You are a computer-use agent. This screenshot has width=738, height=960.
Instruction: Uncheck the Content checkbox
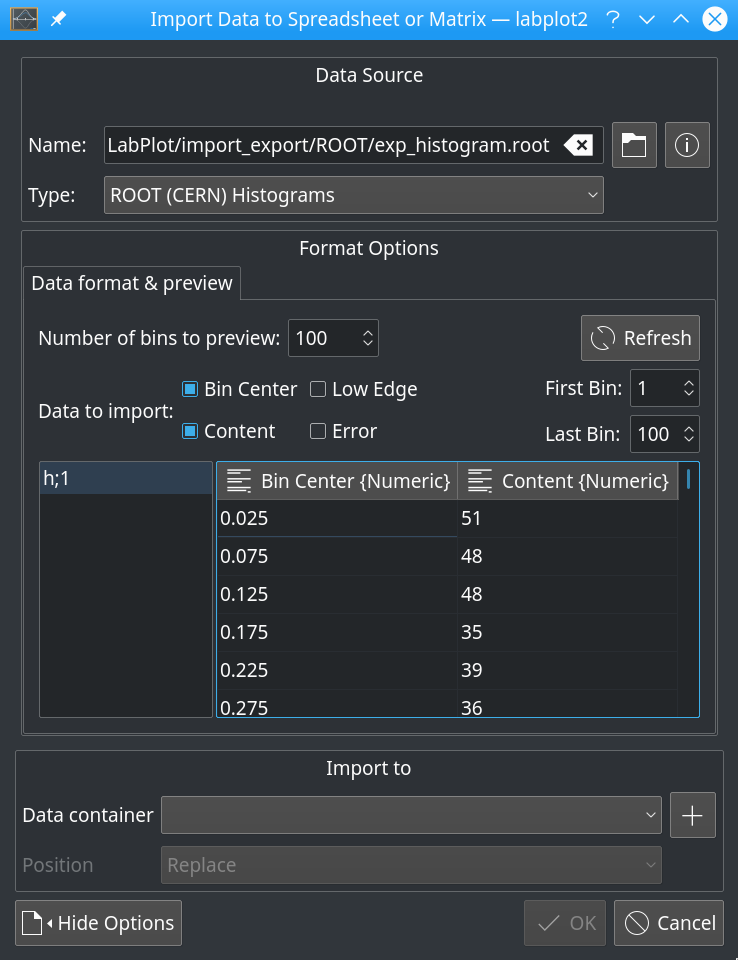[190, 431]
